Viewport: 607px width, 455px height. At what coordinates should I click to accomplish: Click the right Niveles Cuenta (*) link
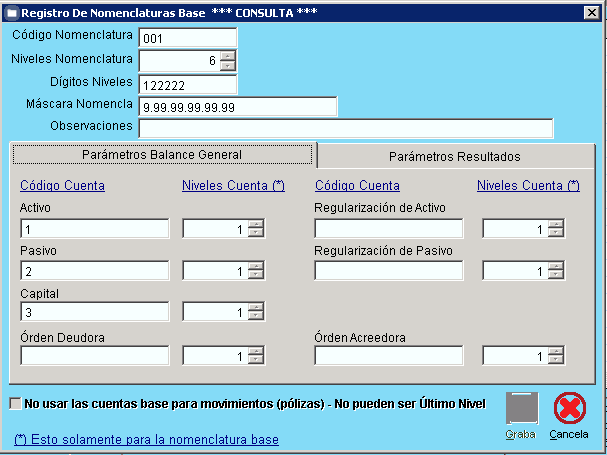(x=528, y=185)
